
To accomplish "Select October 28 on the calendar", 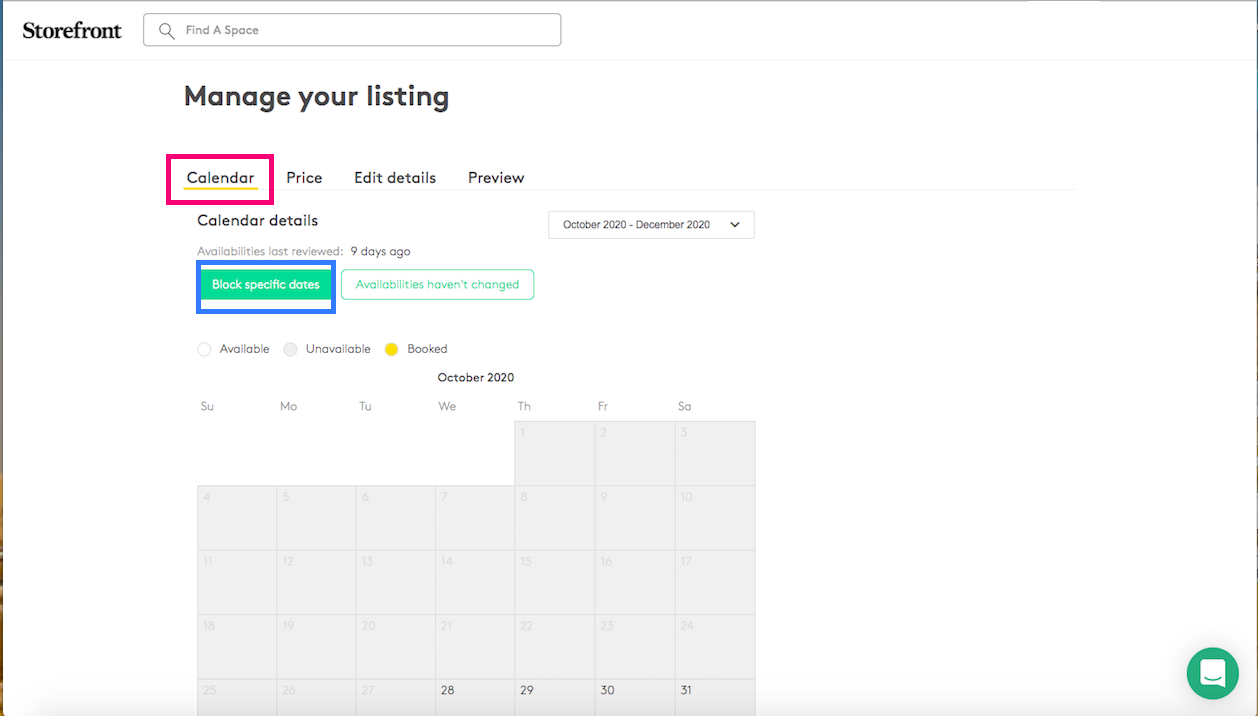I will (475, 697).
